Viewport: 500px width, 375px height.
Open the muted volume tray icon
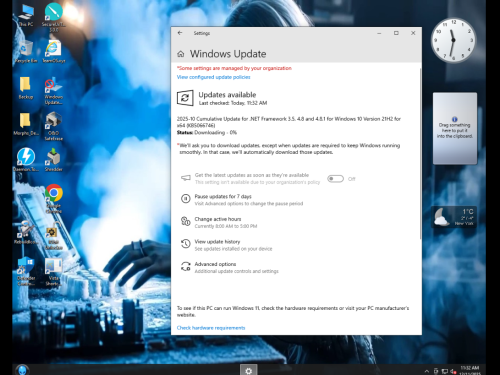point(453,371)
